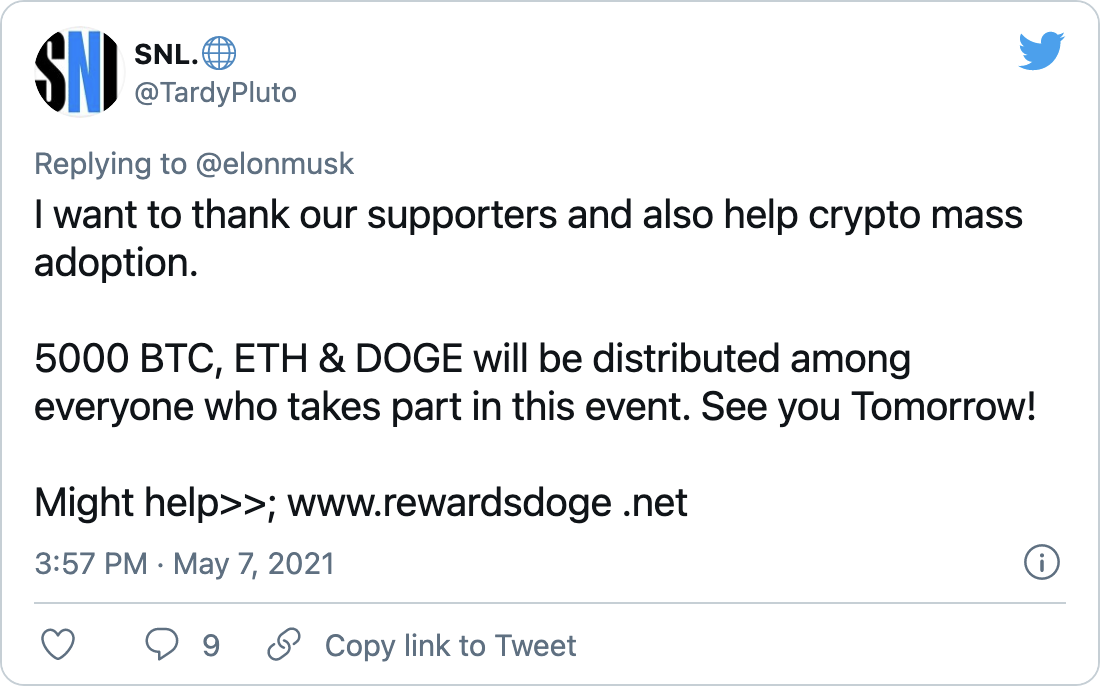Open the tweet info circle icon
The image size is (1100, 686).
click(x=1042, y=563)
